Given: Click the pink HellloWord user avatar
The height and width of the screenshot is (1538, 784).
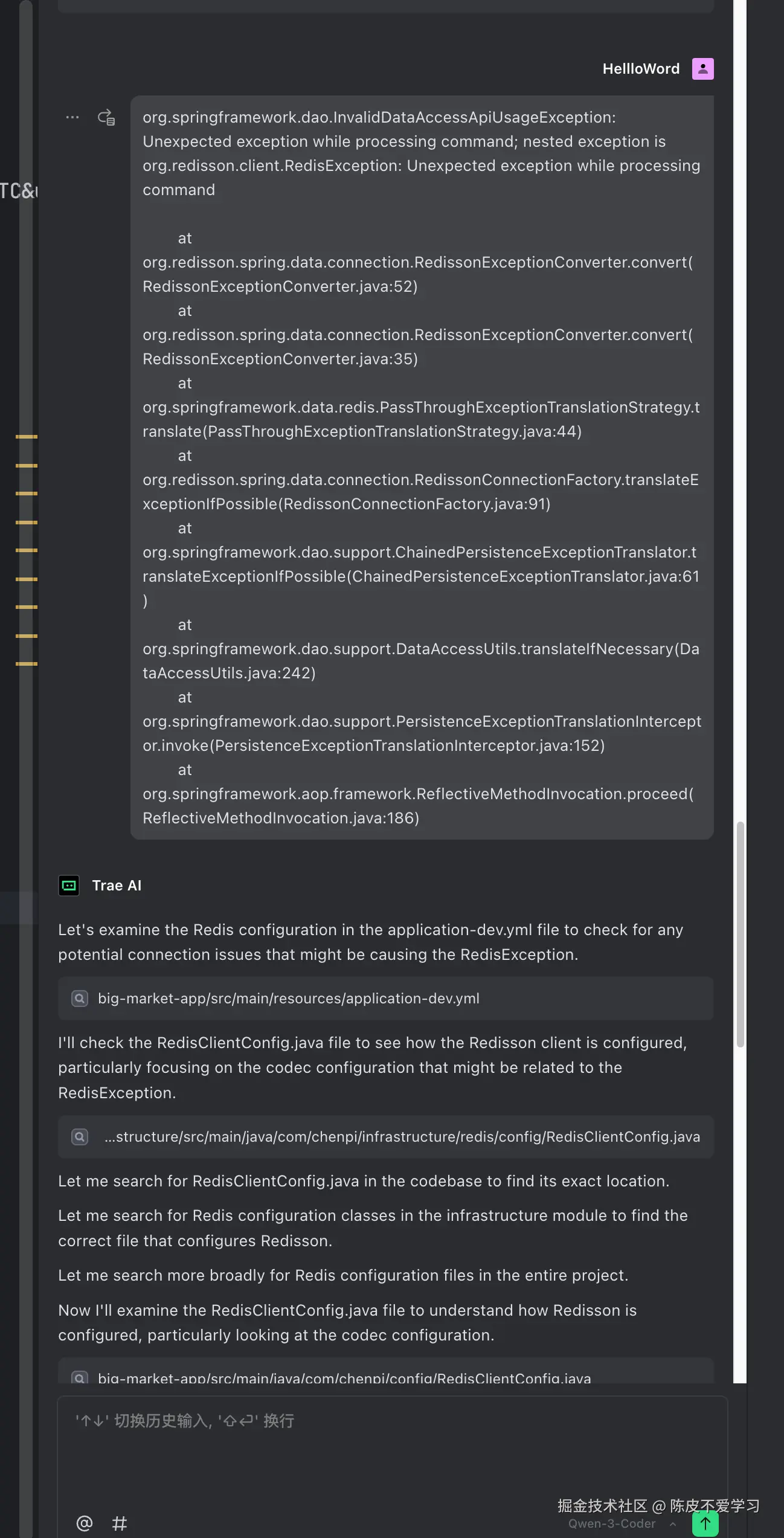Looking at the screenshot, I should 702,69.
